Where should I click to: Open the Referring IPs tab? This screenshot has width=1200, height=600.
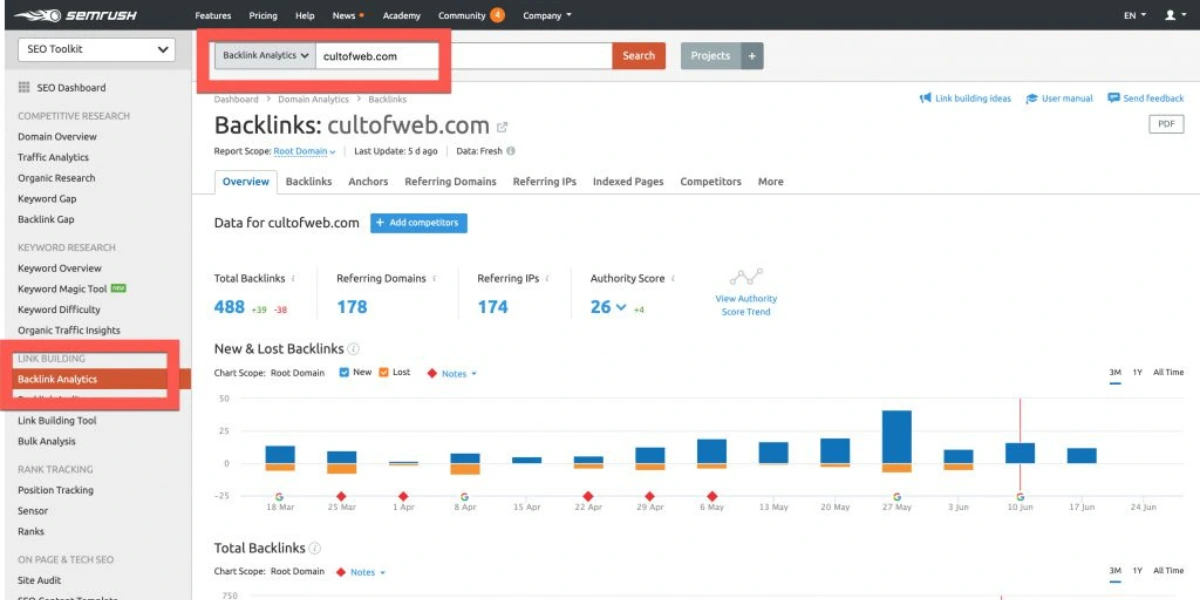click(544, 182)
